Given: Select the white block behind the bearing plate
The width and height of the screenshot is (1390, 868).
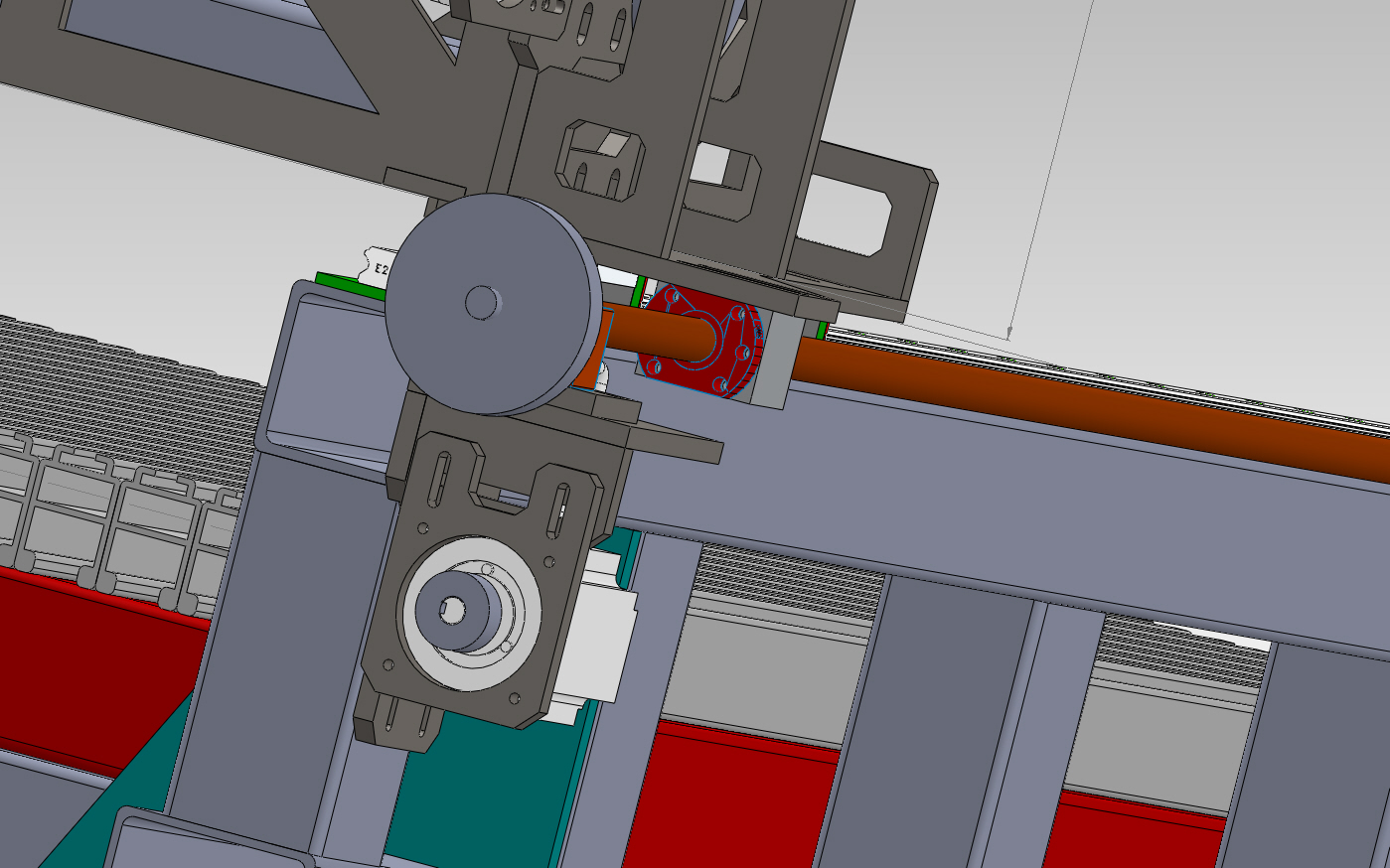Looking at the screenshot, I should point(606,626).
